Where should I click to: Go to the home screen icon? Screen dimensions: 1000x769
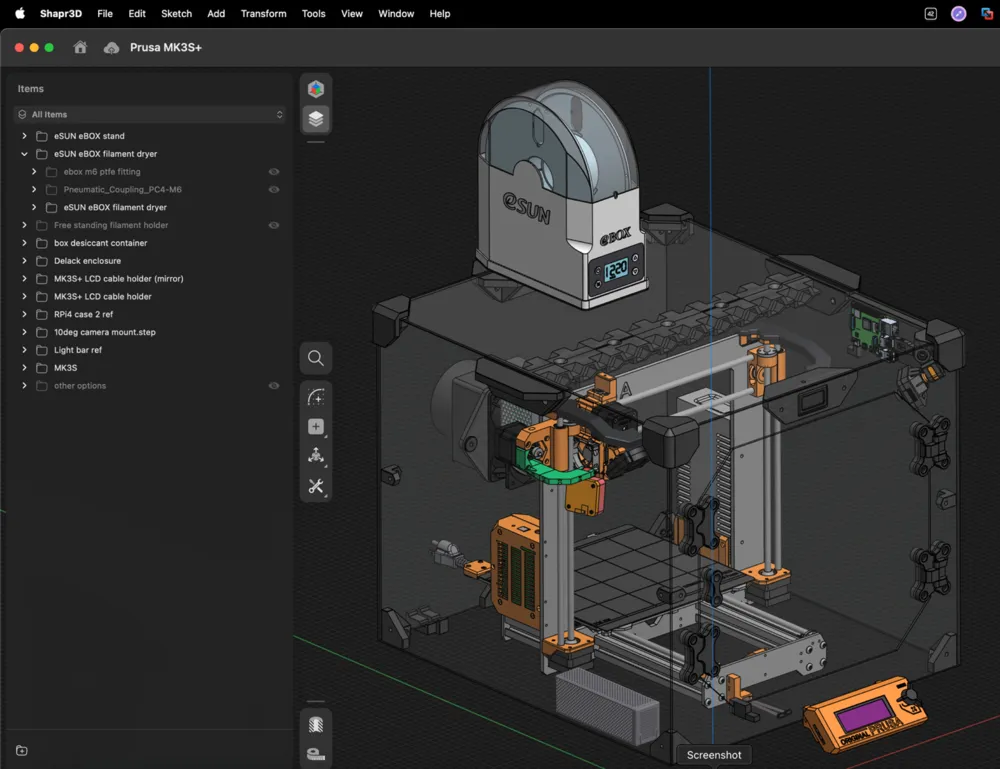80,47
